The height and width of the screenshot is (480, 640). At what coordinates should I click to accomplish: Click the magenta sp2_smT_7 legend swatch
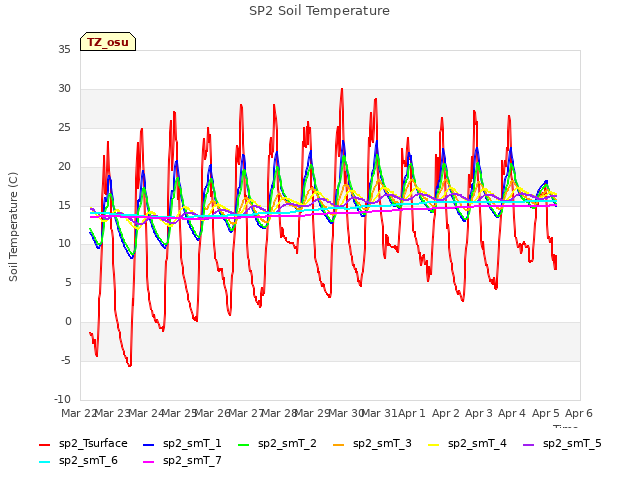coord(149,462)
